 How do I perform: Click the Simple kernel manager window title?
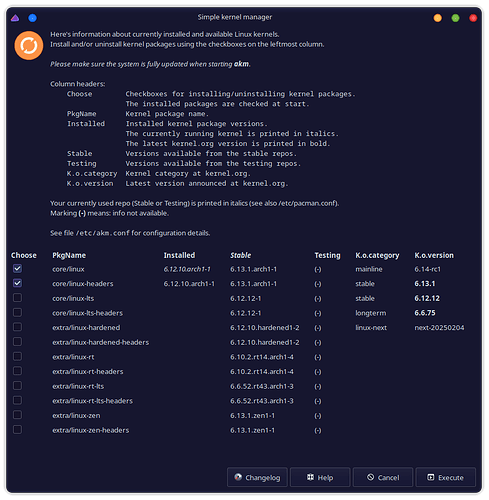235,17
